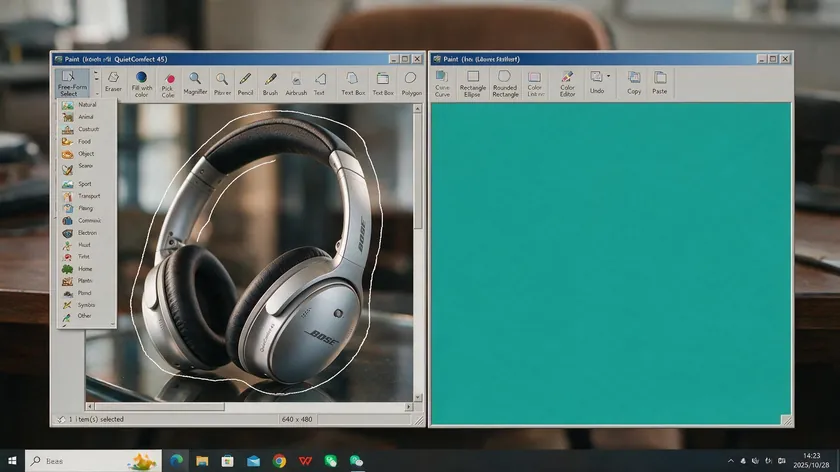Select the Free-Form Select tool
Screen dimensions: 840x472
(x=72, y=83)
